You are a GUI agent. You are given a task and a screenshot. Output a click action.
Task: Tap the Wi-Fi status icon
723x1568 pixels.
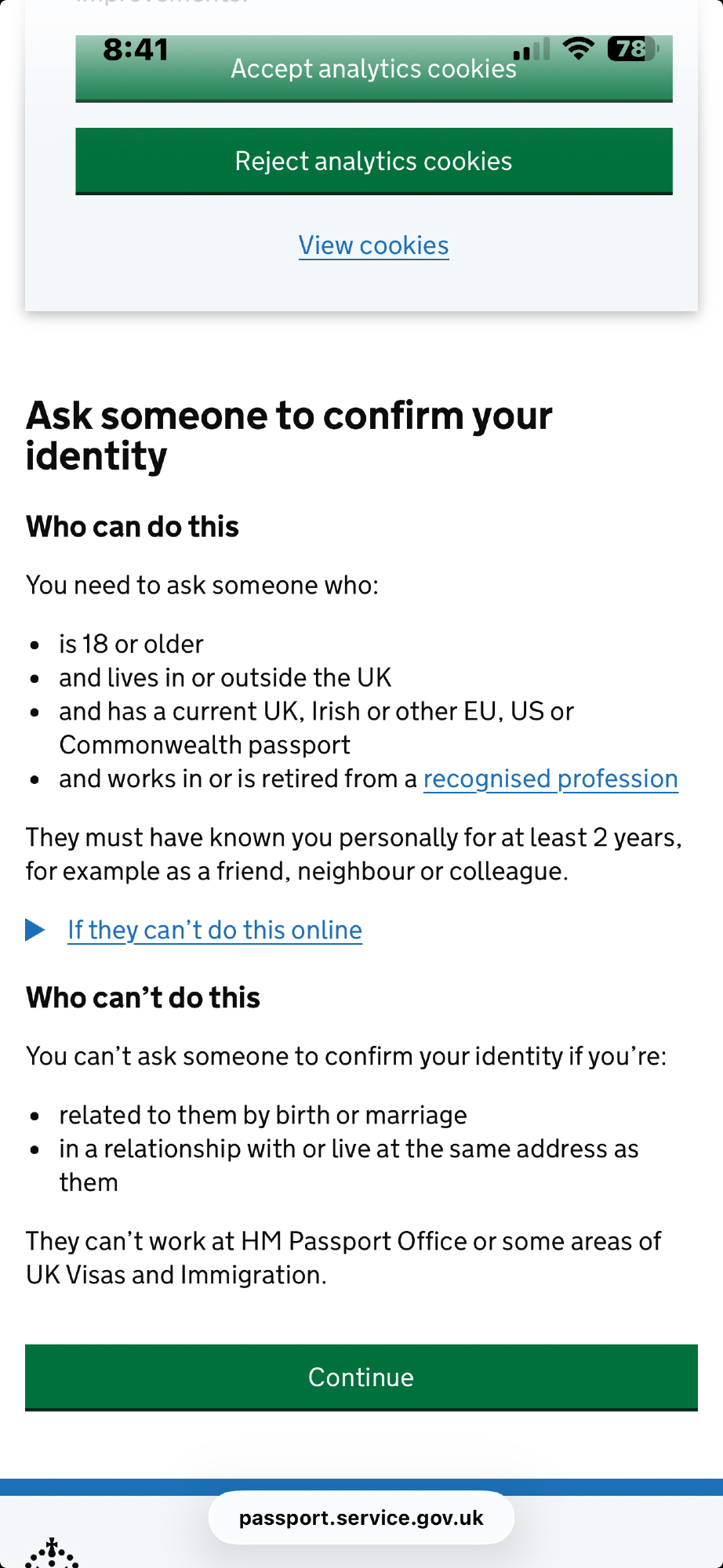[579, 49]
